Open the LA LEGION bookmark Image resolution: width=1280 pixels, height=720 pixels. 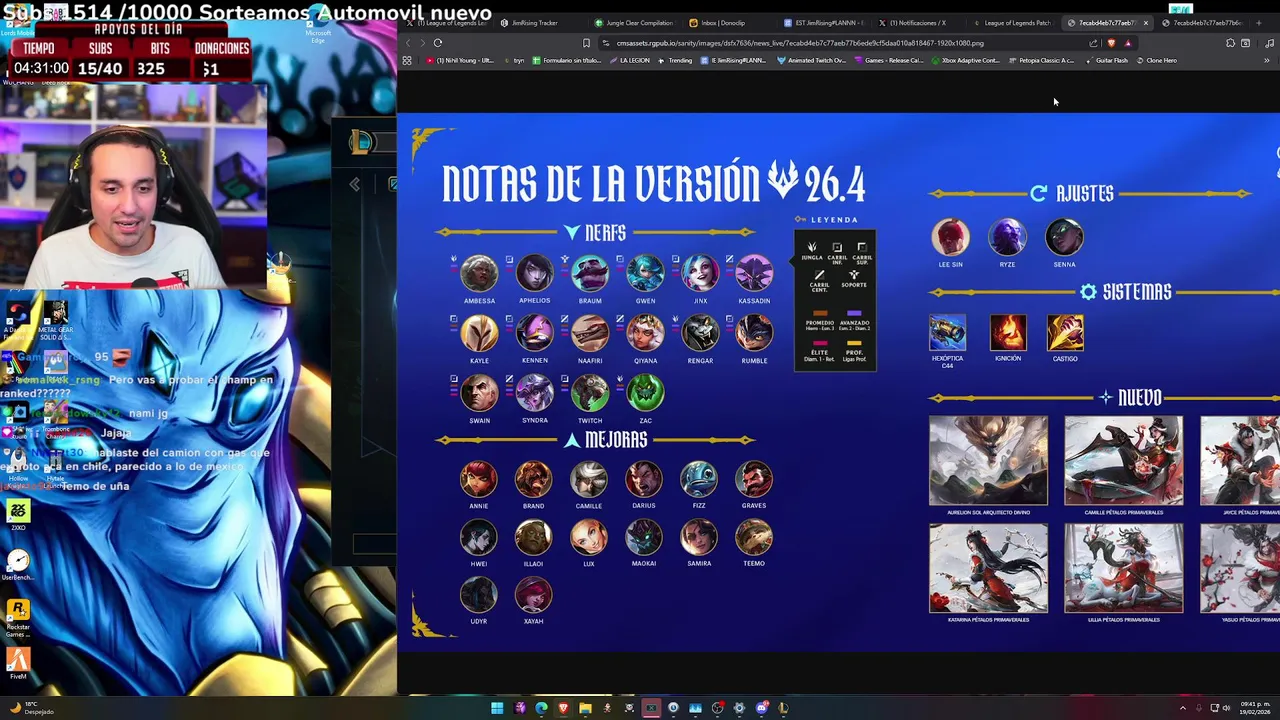[629, 60]
